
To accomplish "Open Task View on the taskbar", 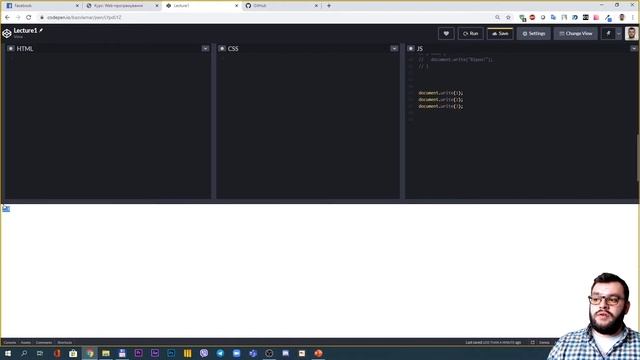I will (x=40, y=353).
